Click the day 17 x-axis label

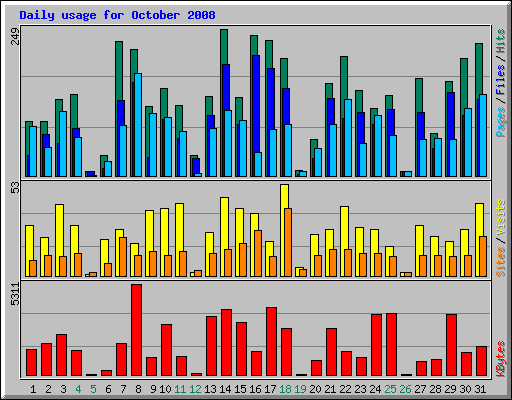(x=270, y=389)
